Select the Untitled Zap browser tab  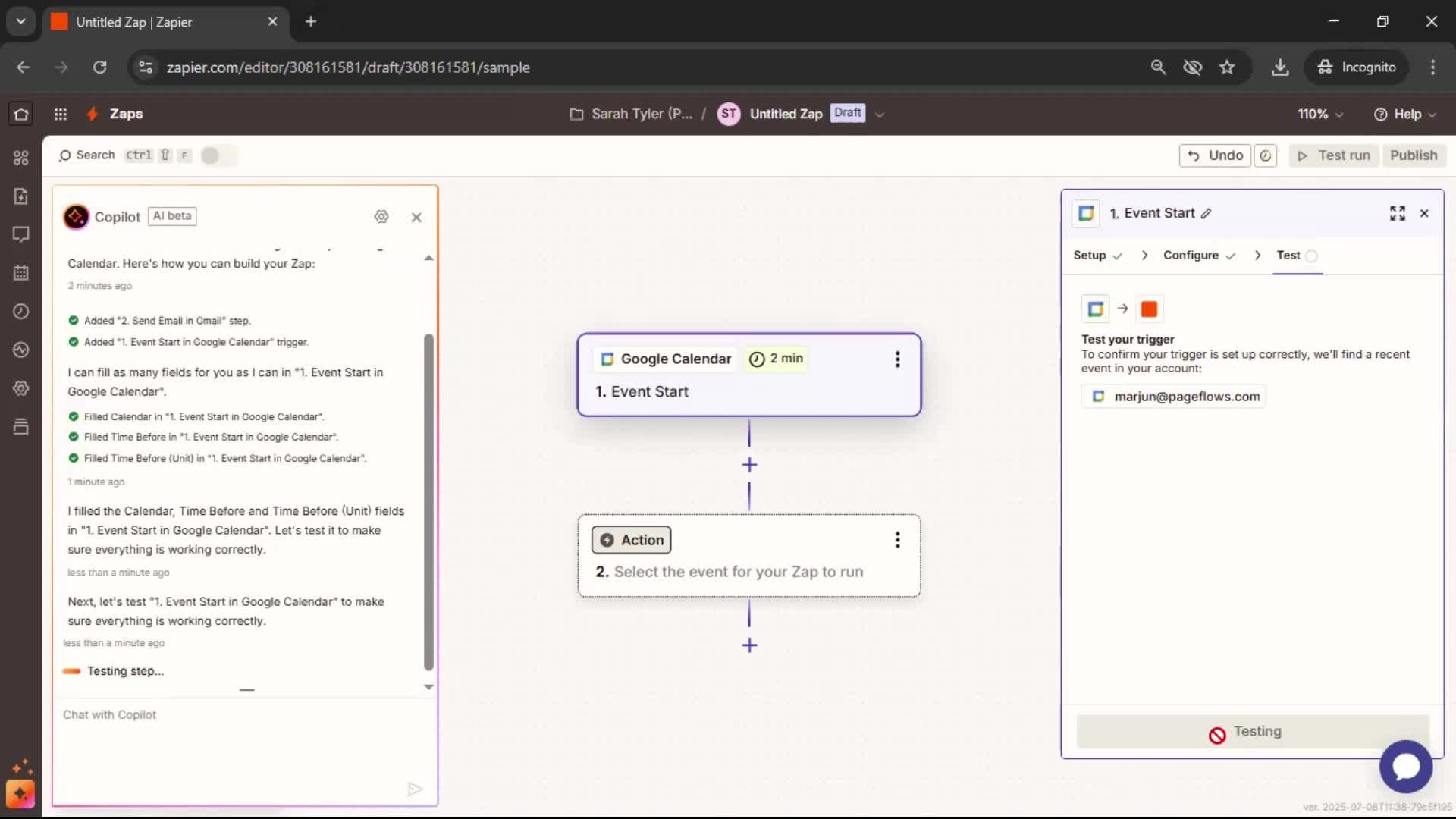point(164,22)
